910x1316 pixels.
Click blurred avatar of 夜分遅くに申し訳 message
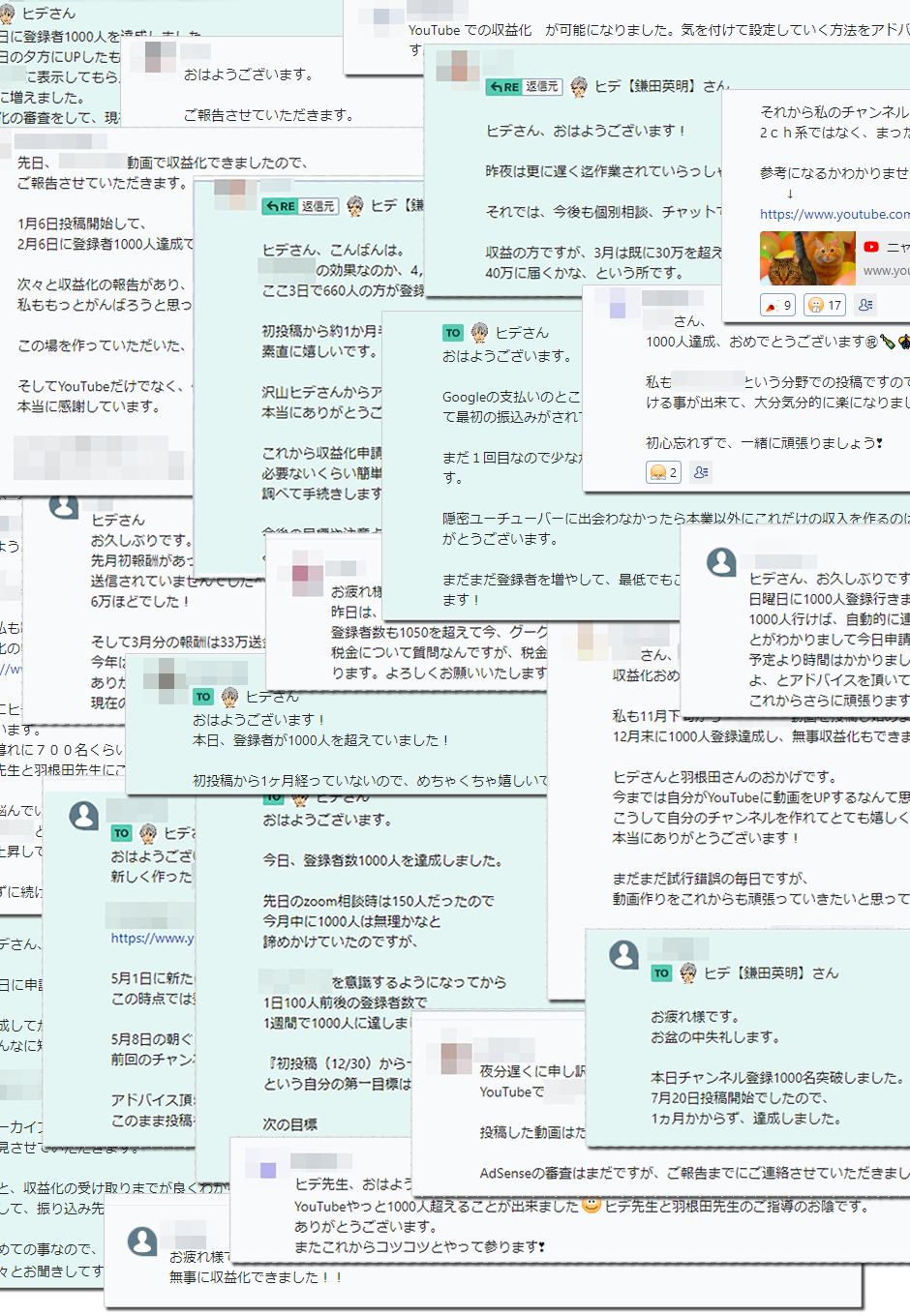pos(456,1060)
